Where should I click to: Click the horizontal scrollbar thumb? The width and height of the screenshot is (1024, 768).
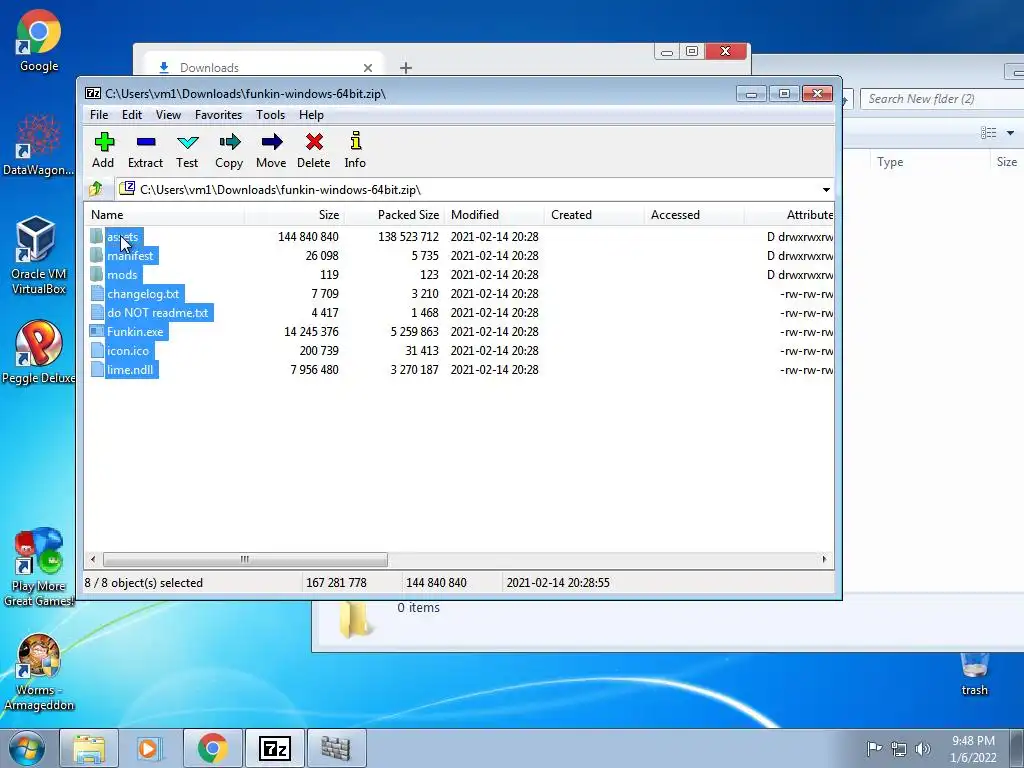245,560
